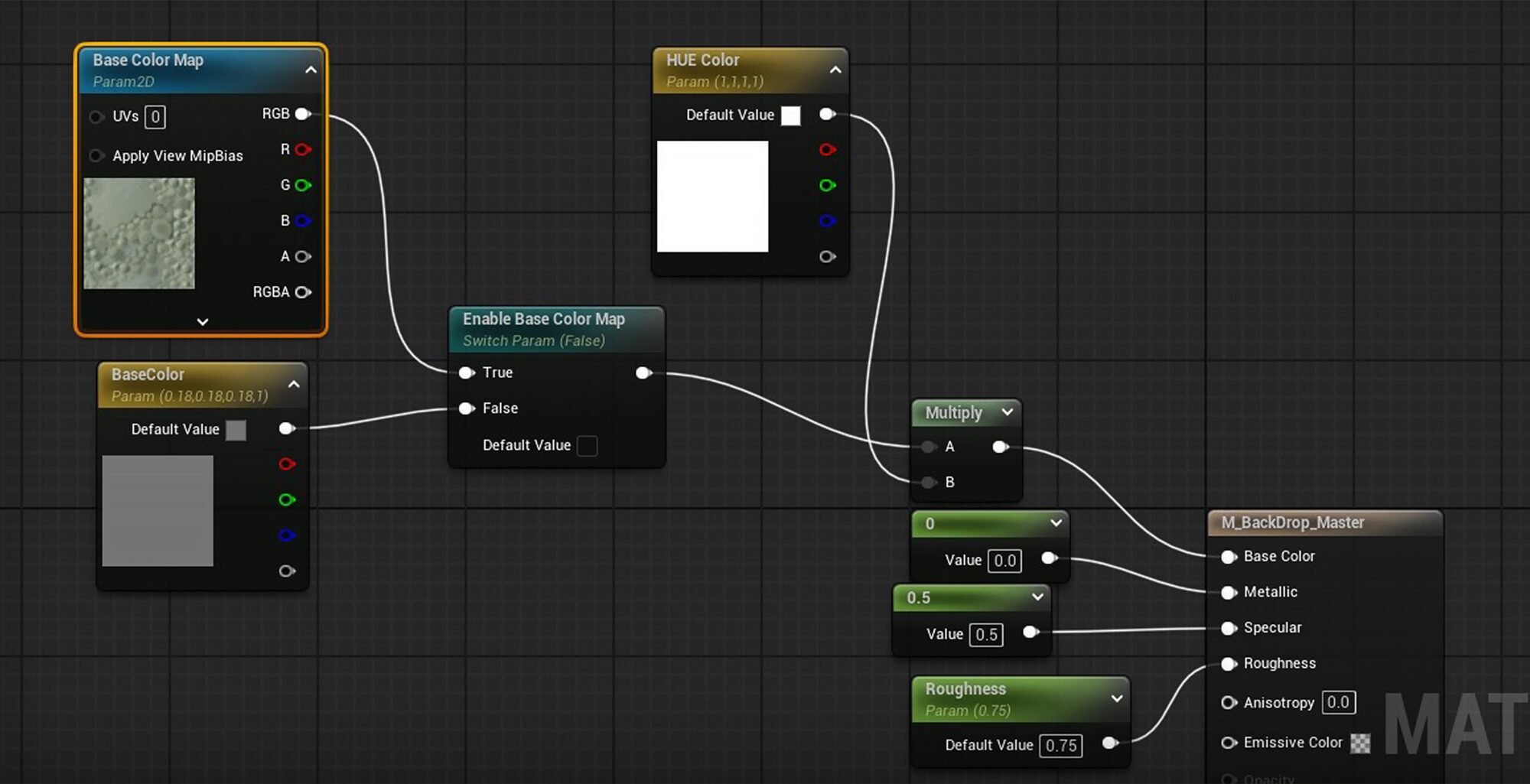Screen dimensions: 1530x784
Task: Click the Value field showing 0.0
Action: point(1004,561)
